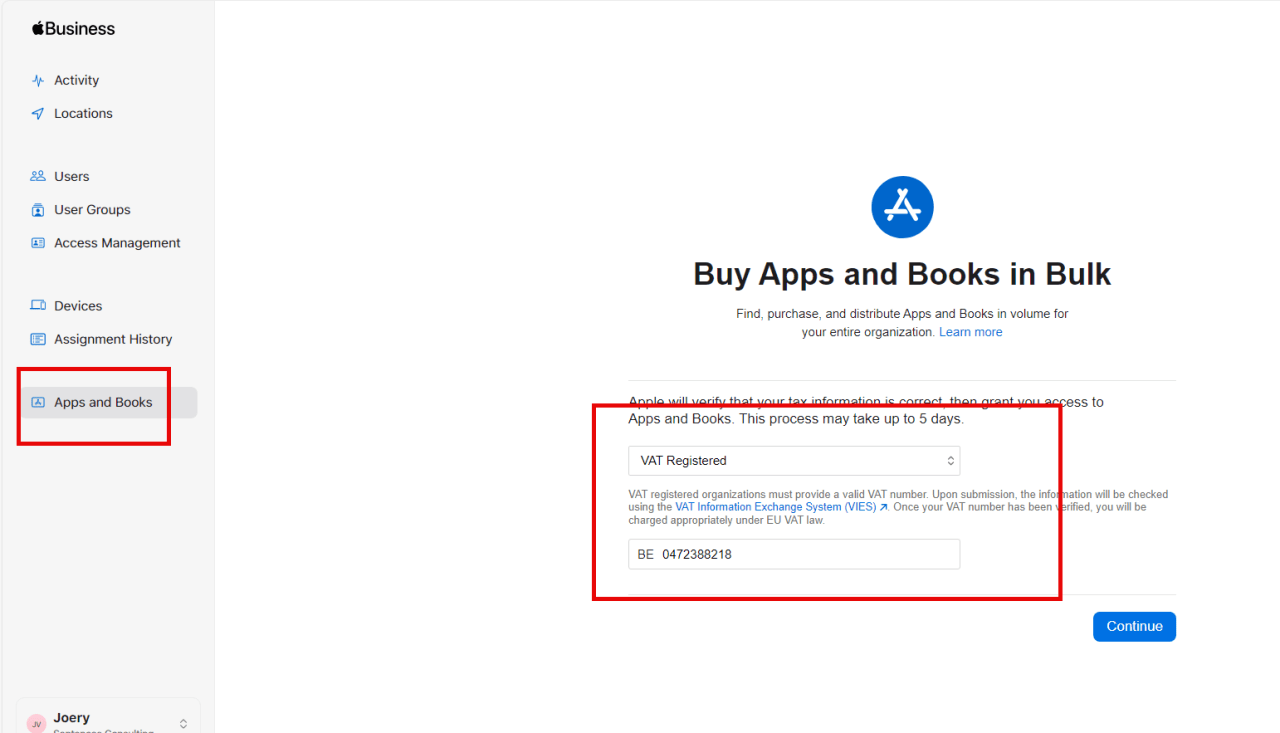
Task: Click the blue App Store icon
Action: 902,207
